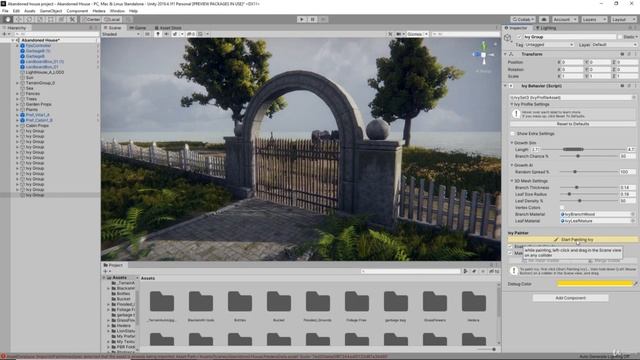Open Branch Material object picker
640x360 pixels.
click(633, 214)
